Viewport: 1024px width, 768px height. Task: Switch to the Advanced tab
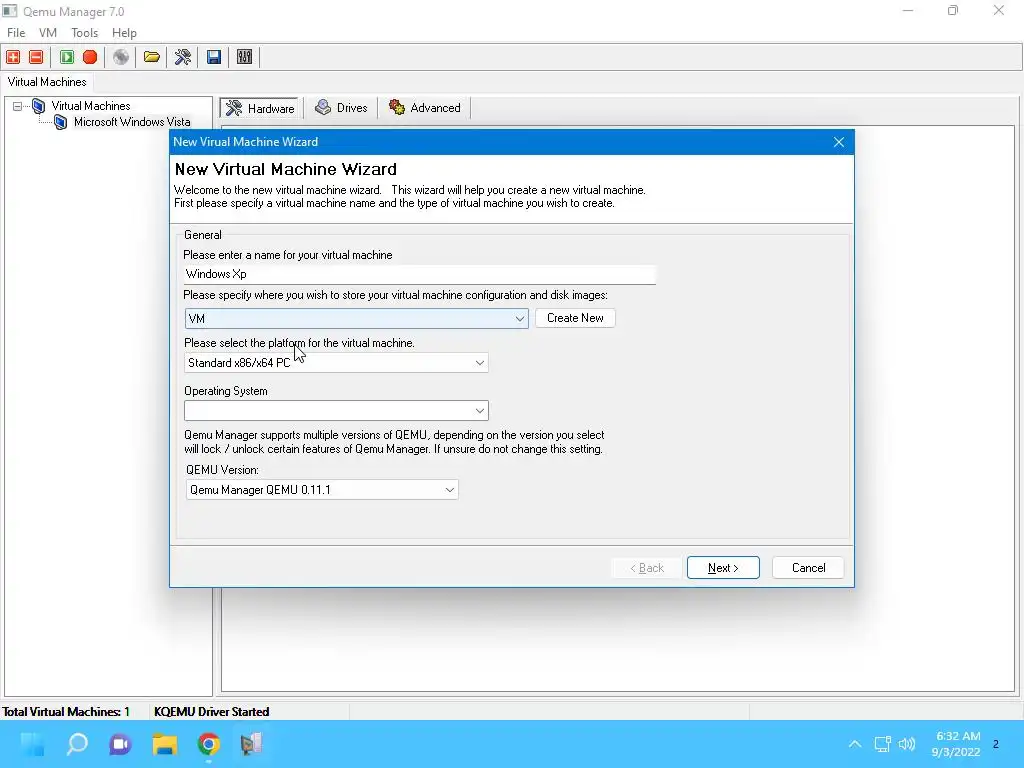point(424,108)
